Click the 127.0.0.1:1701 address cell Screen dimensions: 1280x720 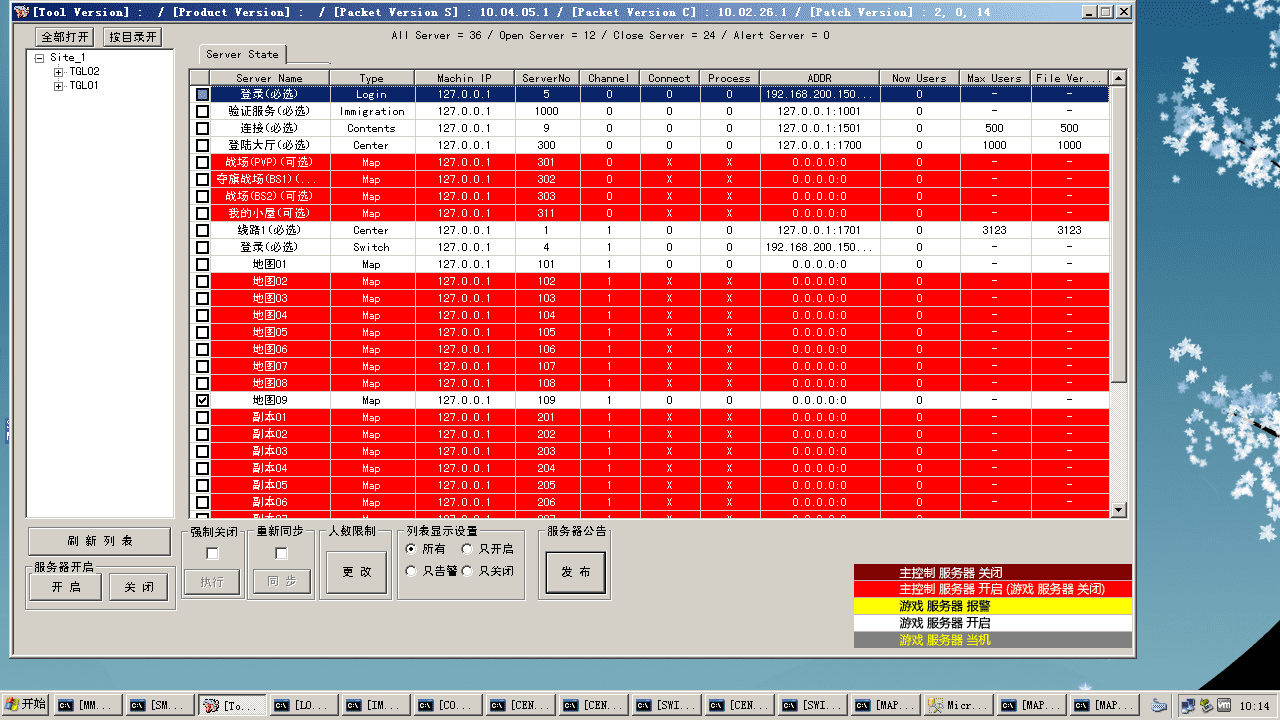pos(819,231)
